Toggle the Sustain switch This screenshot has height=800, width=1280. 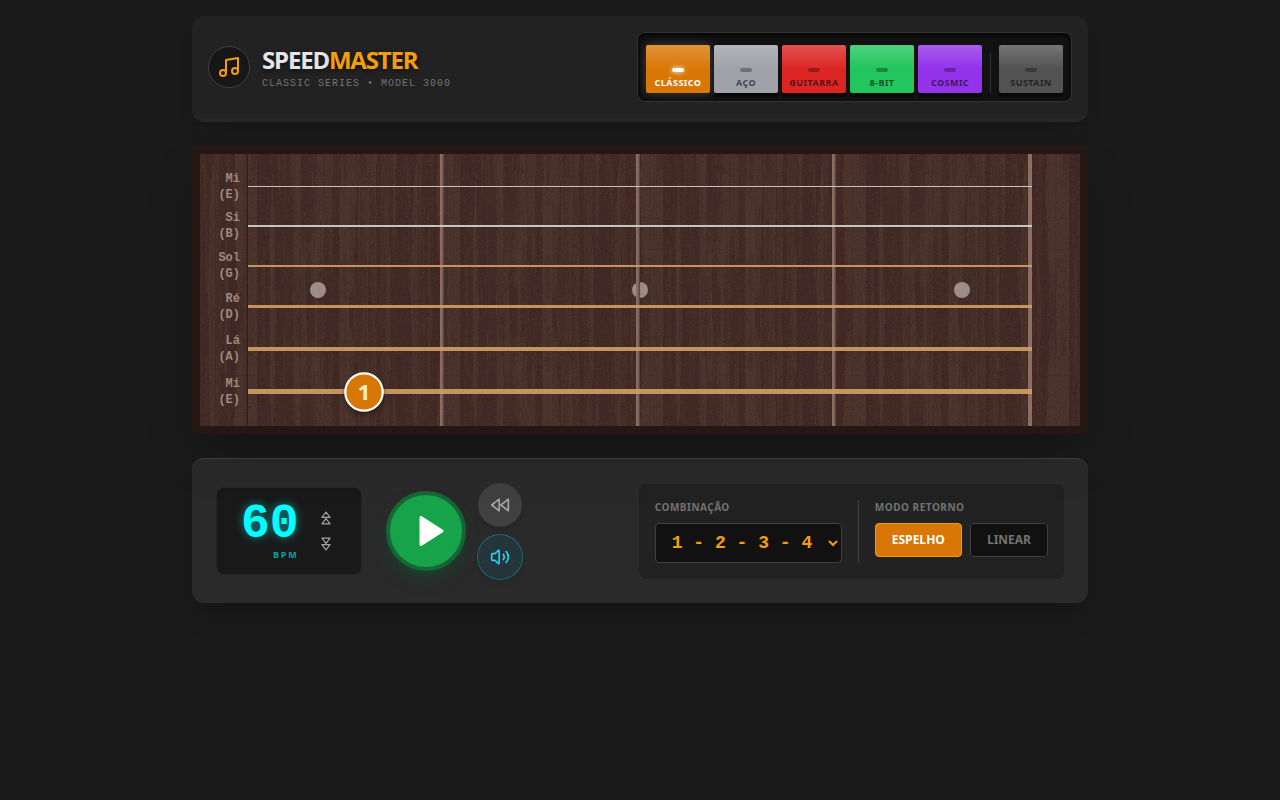[1031, 69]
